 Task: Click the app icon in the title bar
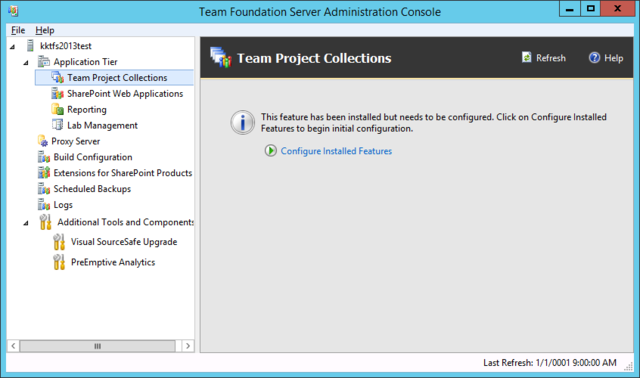pyautogui.click(x=13, y=11)
